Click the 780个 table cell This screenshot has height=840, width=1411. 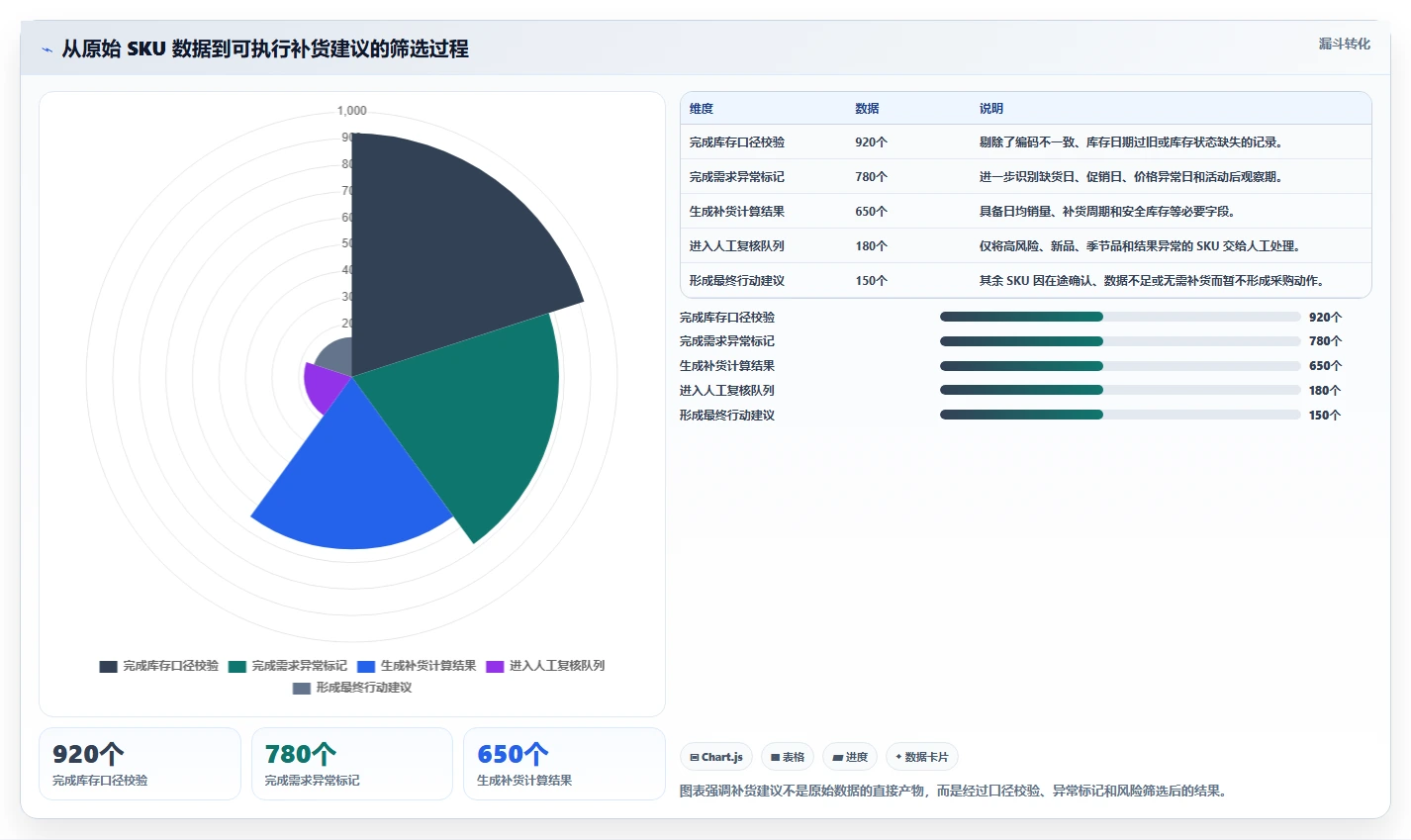point(872,177)
